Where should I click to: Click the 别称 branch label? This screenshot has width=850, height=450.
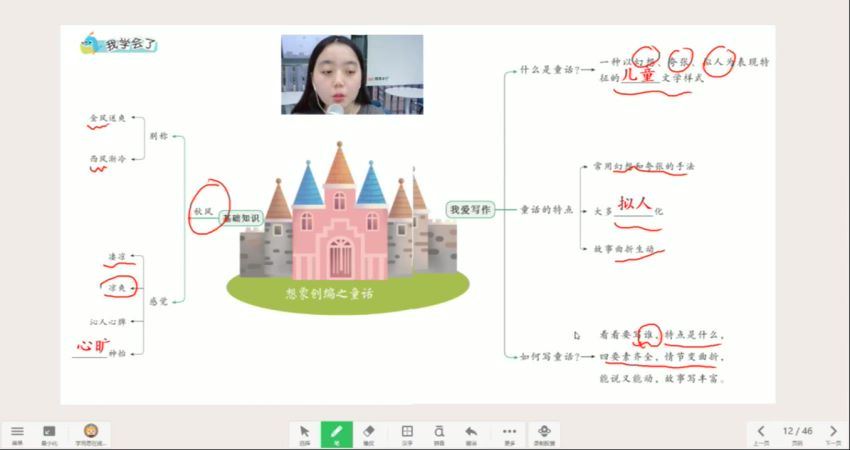click(x=159, y=136)
